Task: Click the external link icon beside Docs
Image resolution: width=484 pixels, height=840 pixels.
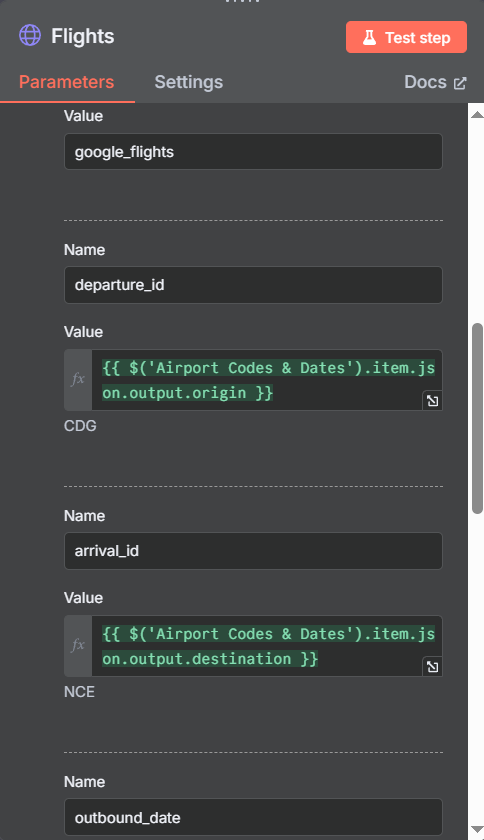Action: pos(460,83)
